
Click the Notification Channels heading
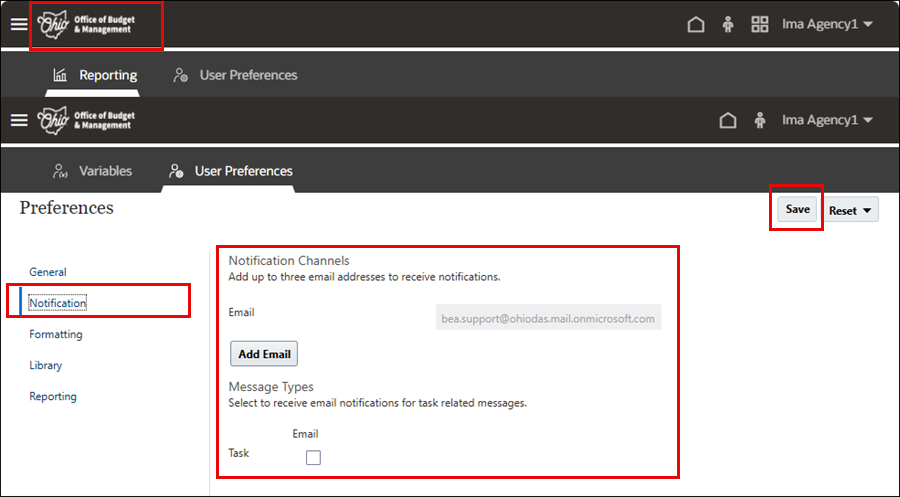289,261
